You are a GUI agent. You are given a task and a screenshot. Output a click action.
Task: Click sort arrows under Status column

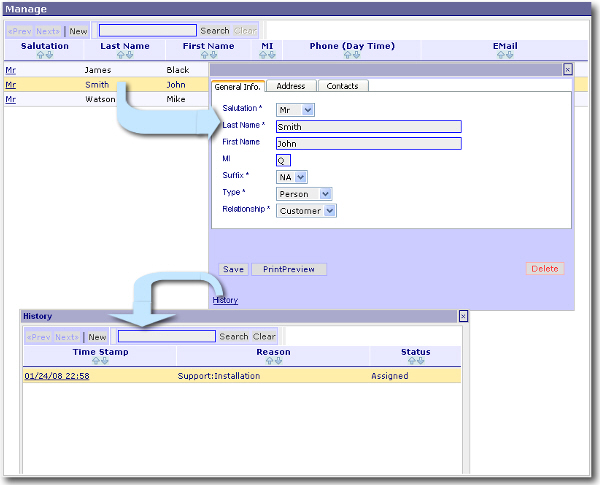(x=415, y=361)
